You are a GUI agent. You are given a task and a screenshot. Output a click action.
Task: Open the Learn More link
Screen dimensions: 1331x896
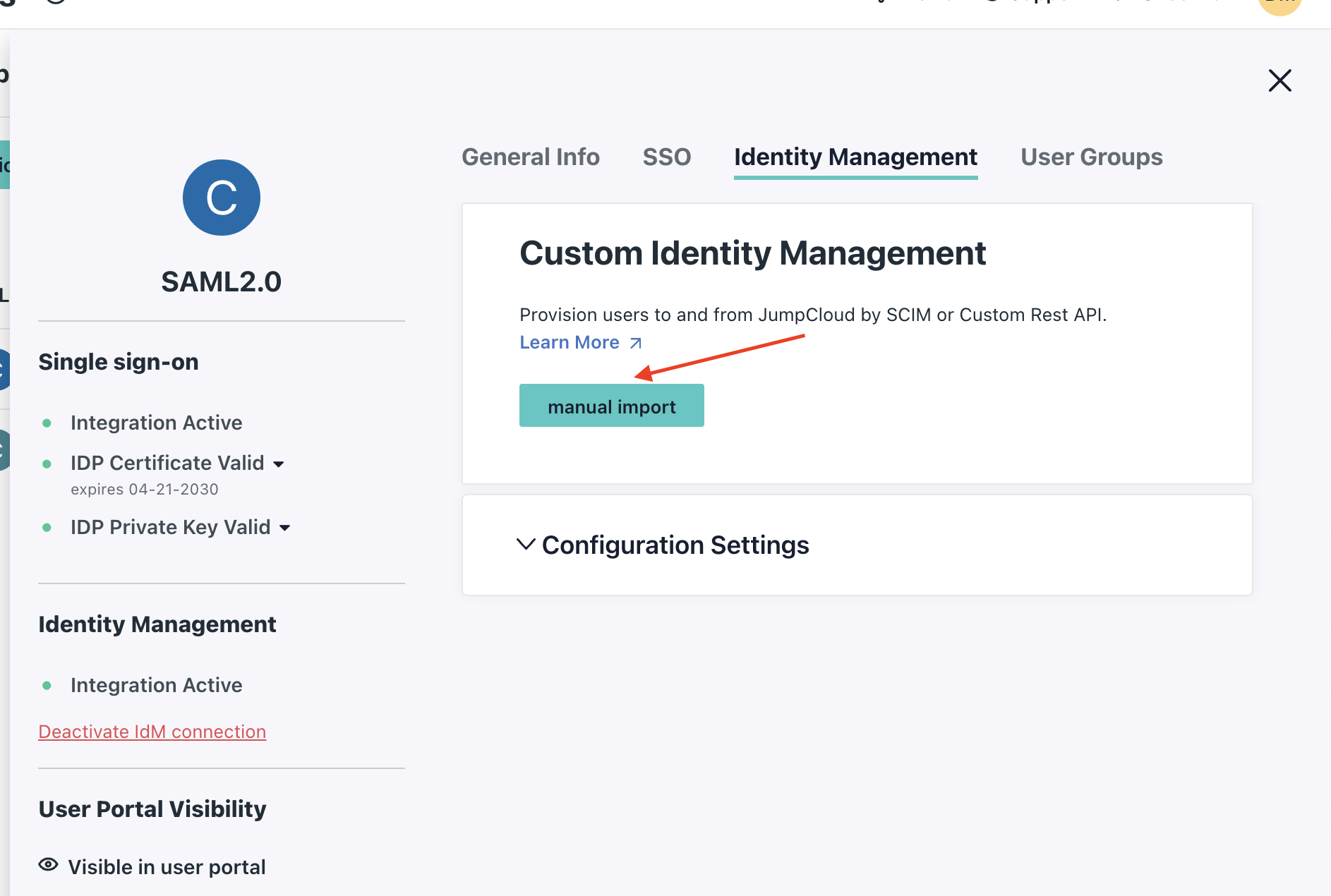[x=570, y=342]
